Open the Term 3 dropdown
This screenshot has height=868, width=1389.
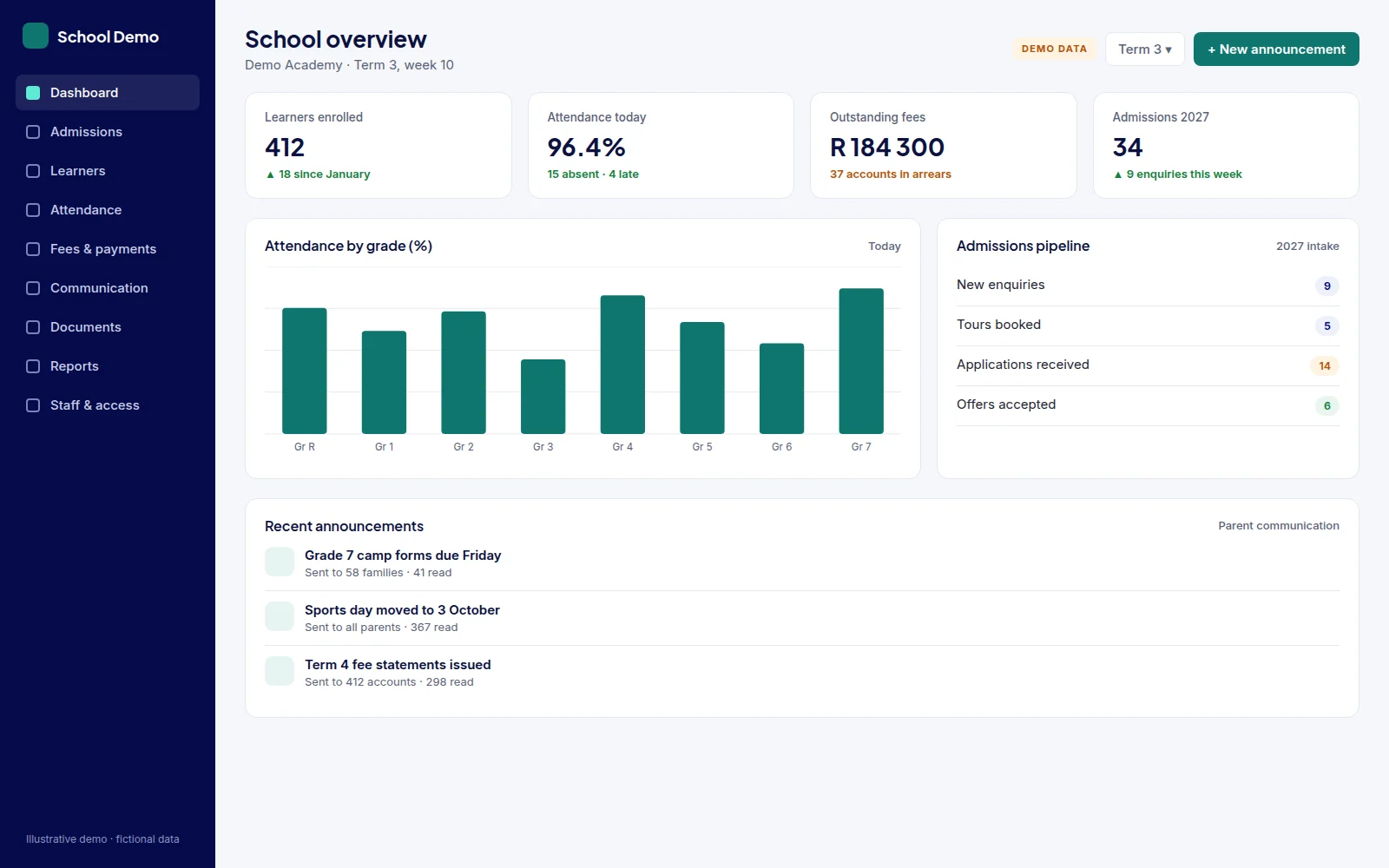pos(1145,49)
